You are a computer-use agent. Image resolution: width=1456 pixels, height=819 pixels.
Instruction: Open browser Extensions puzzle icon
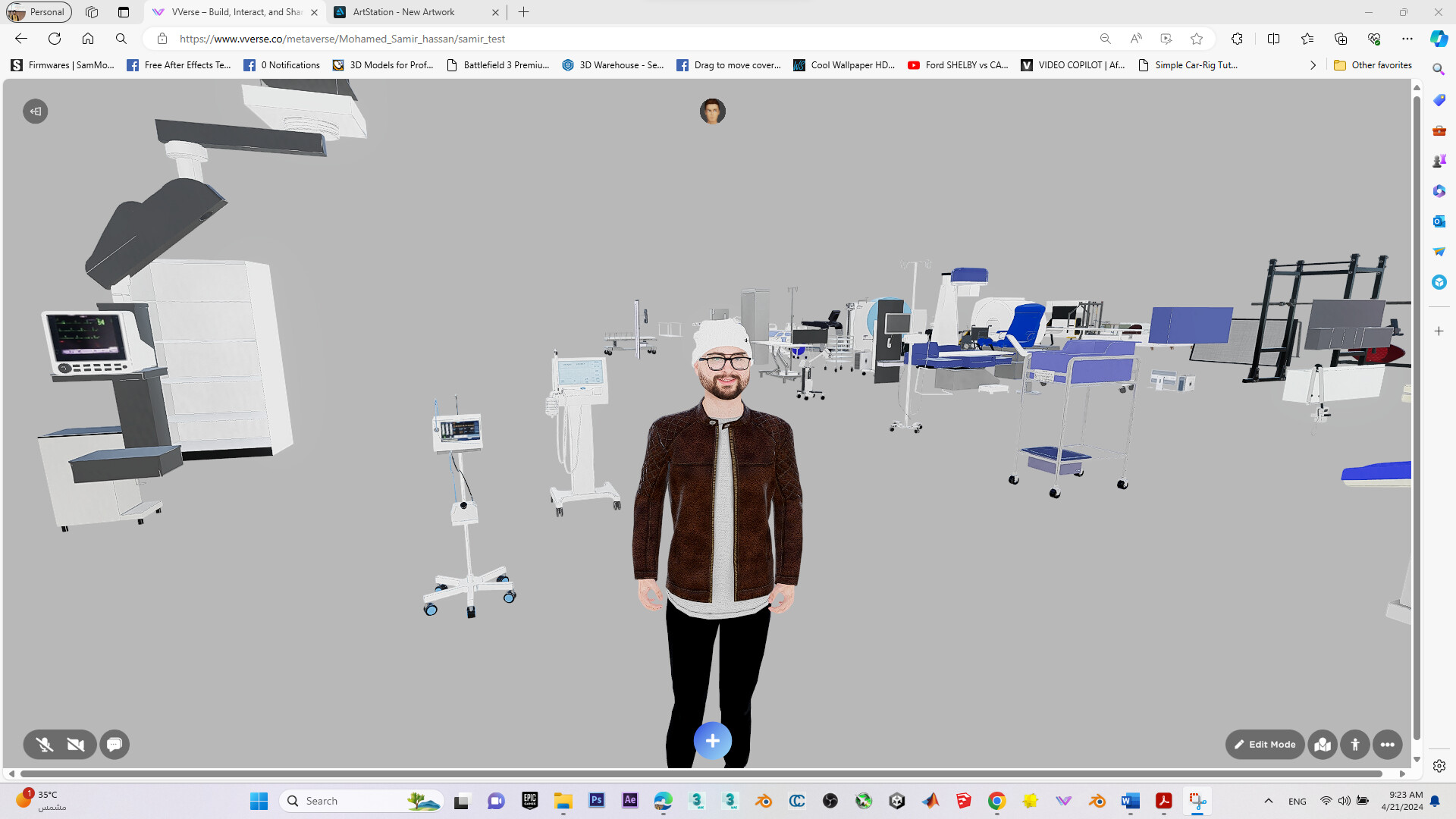point(1237,39)
